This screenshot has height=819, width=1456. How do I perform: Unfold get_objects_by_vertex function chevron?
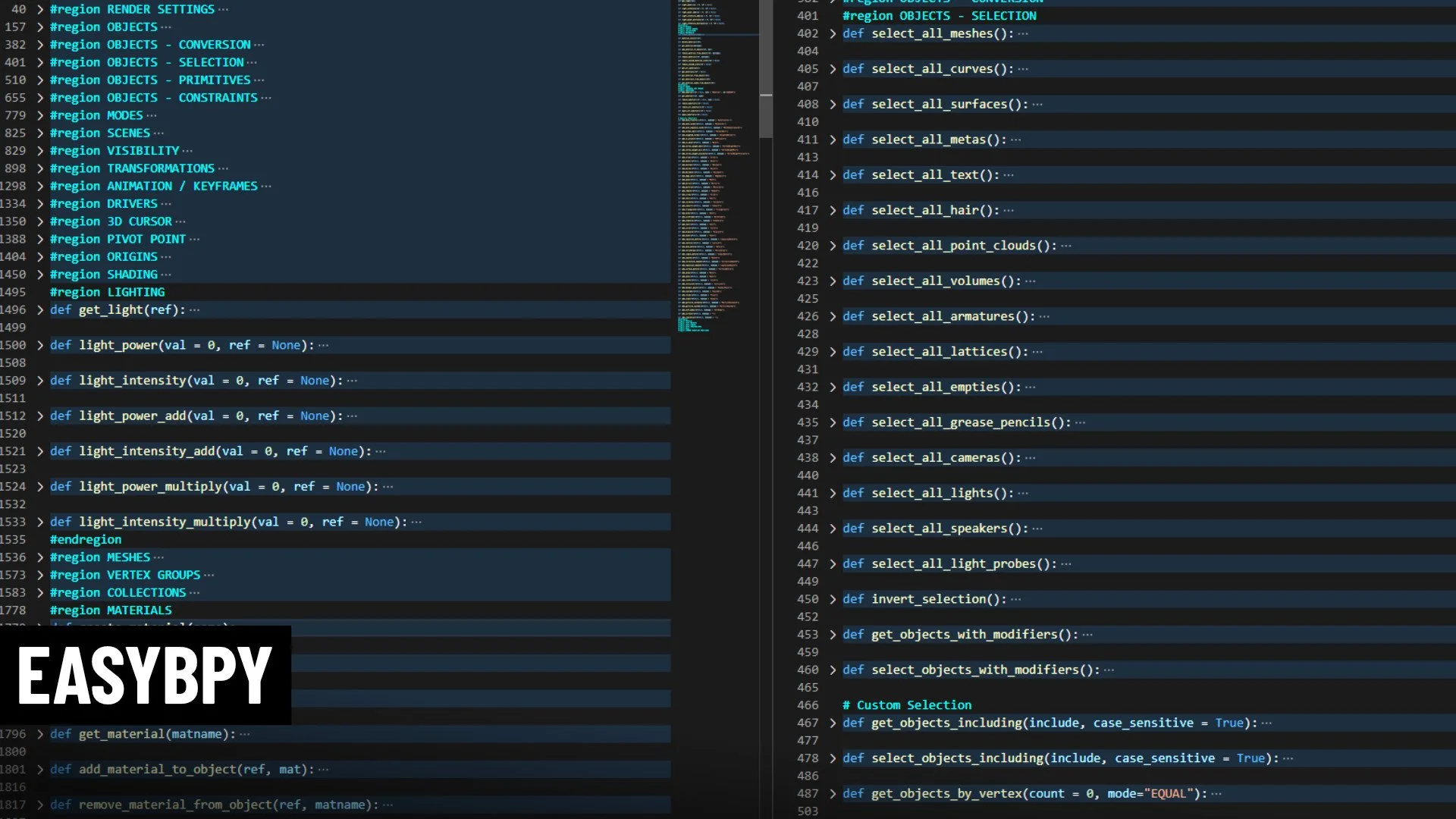click(x=833, y=793)
